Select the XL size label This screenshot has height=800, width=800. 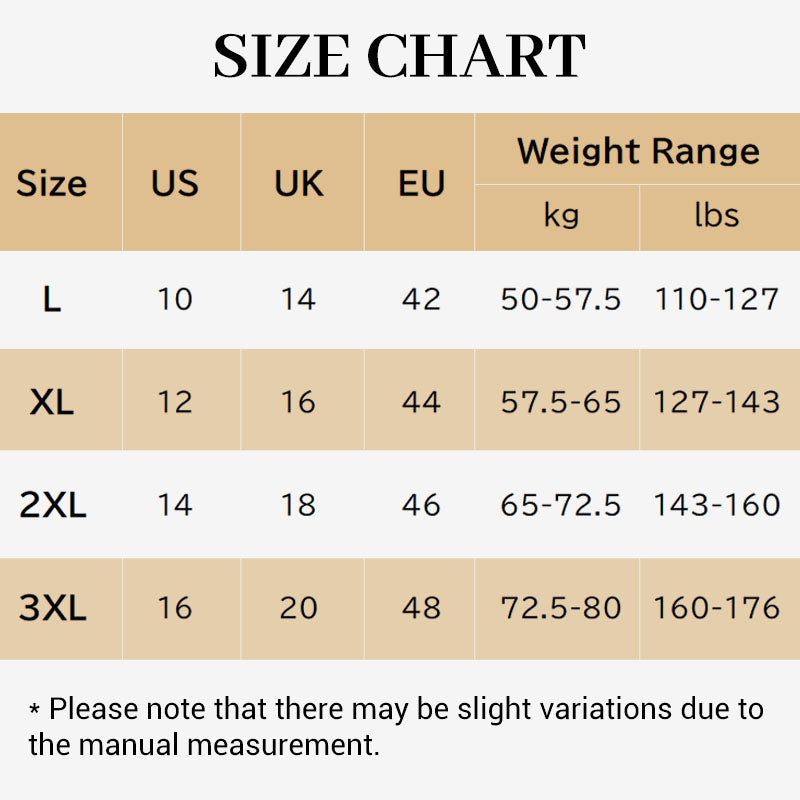click(52, 402)
